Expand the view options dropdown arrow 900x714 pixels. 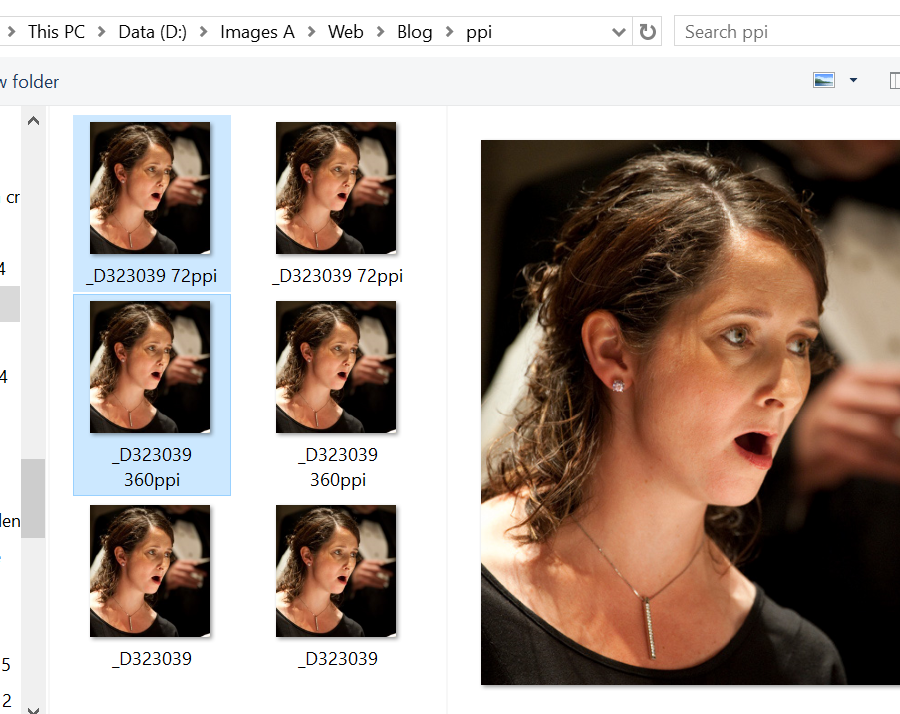point(854,80)
